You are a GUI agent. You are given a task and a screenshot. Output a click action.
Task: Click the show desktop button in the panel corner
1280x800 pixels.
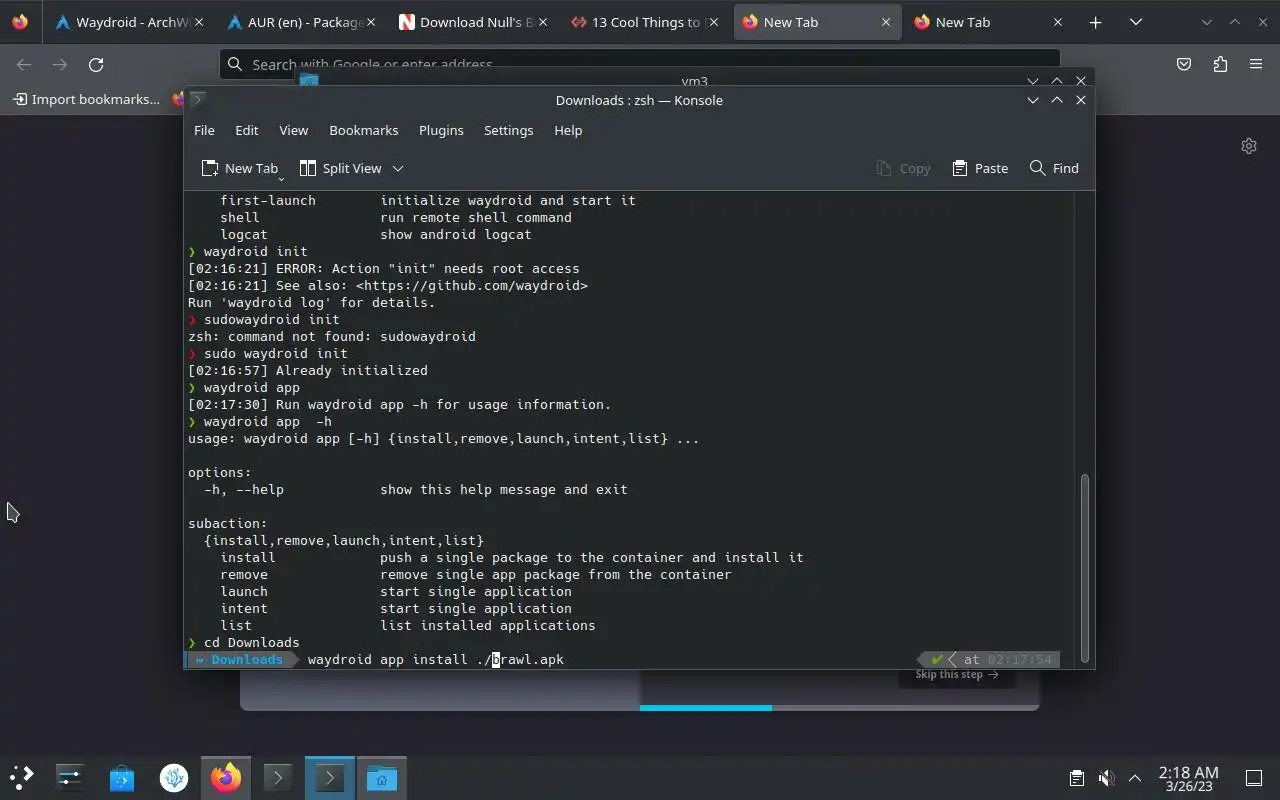(x=1254, y=778)
